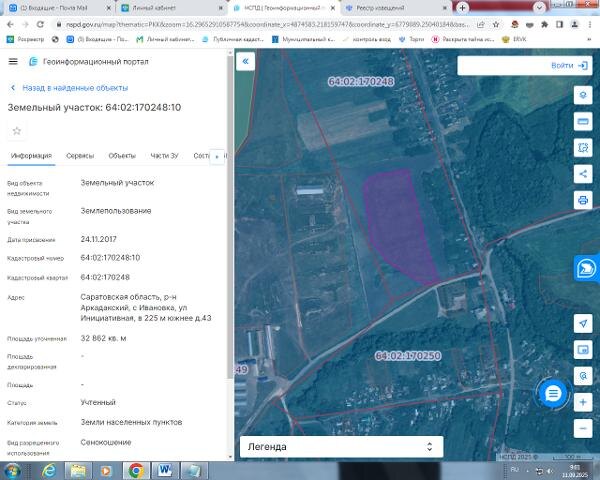The width and height of the screenshot is (600, 480).
Task: Switch to the Объекты tab
Action: pos(122,156)
